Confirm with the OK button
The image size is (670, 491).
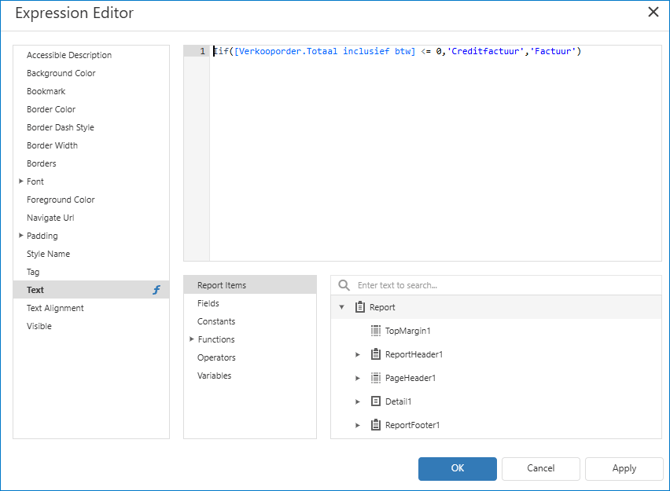click(457, 468)
